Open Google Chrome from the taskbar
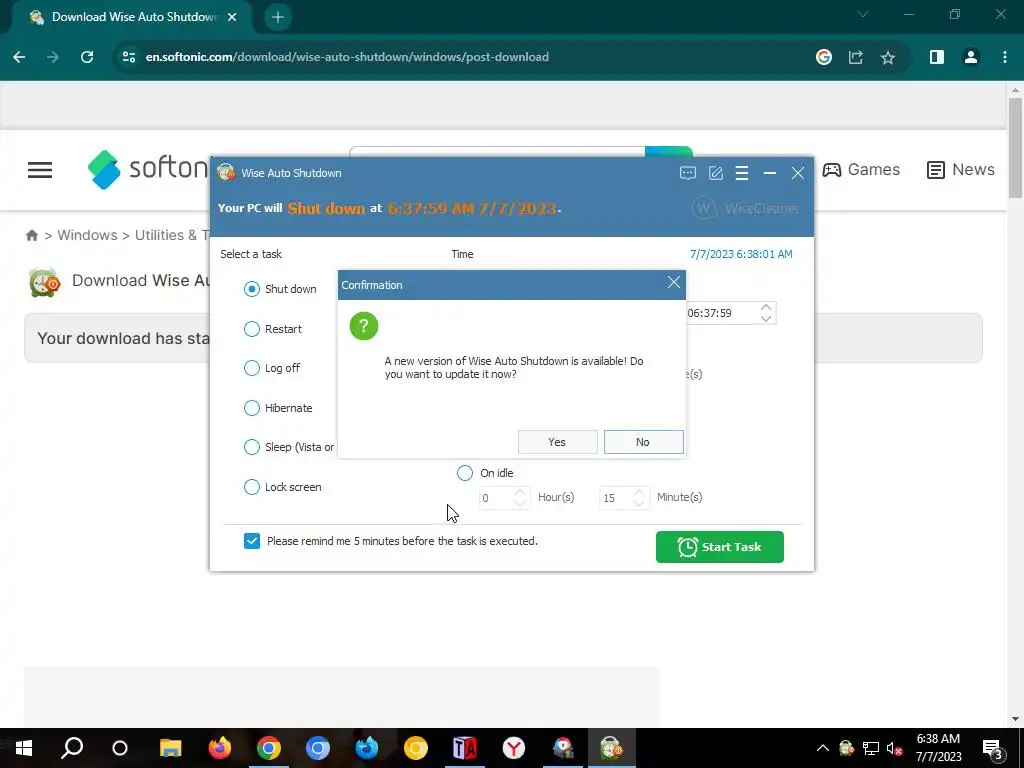 (x=268, y=748)
